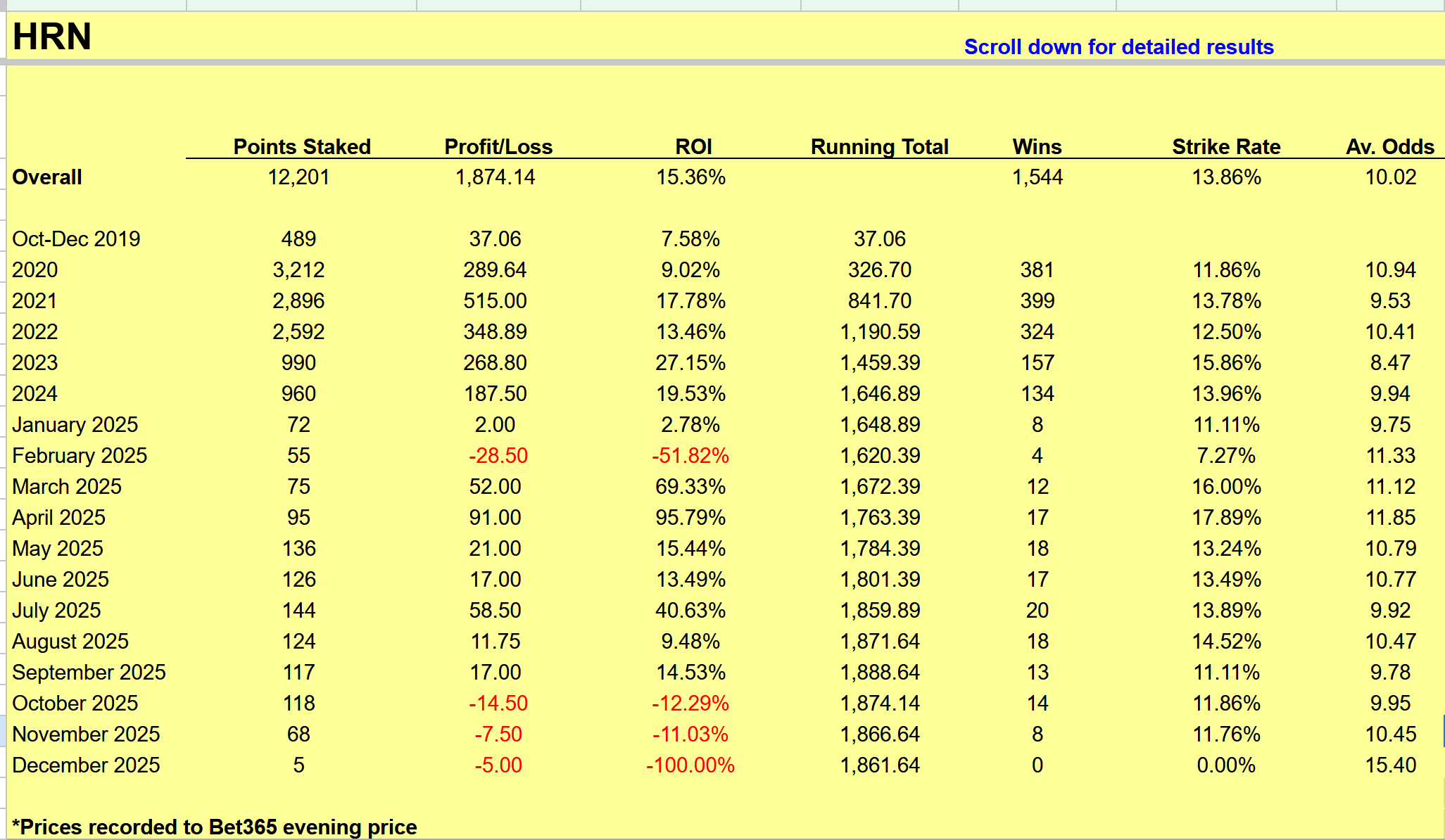
Task: Click the -100.00% ROI cell
Action: (x=690, y=765)
